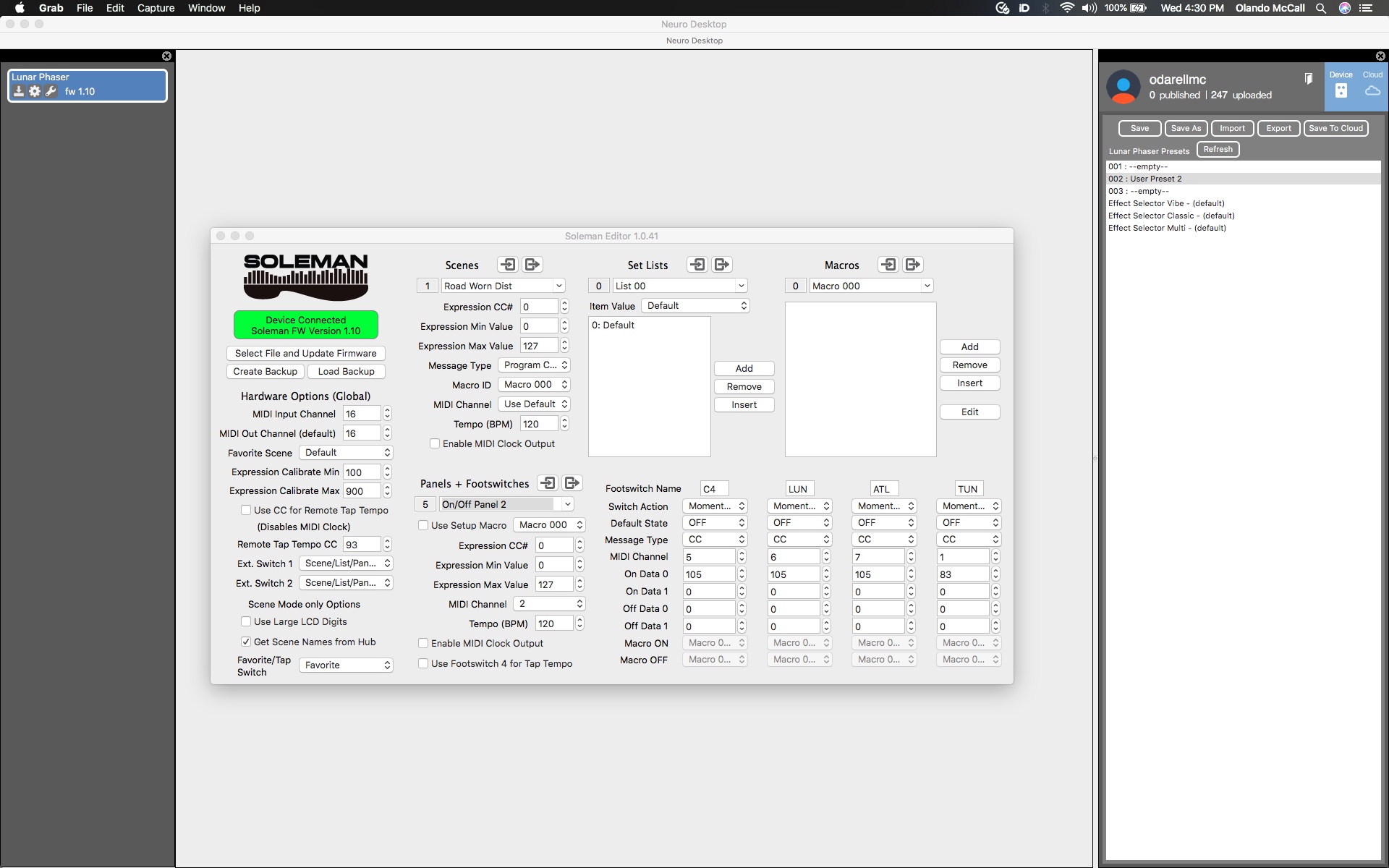Open the Capture menu

[156, 8]
